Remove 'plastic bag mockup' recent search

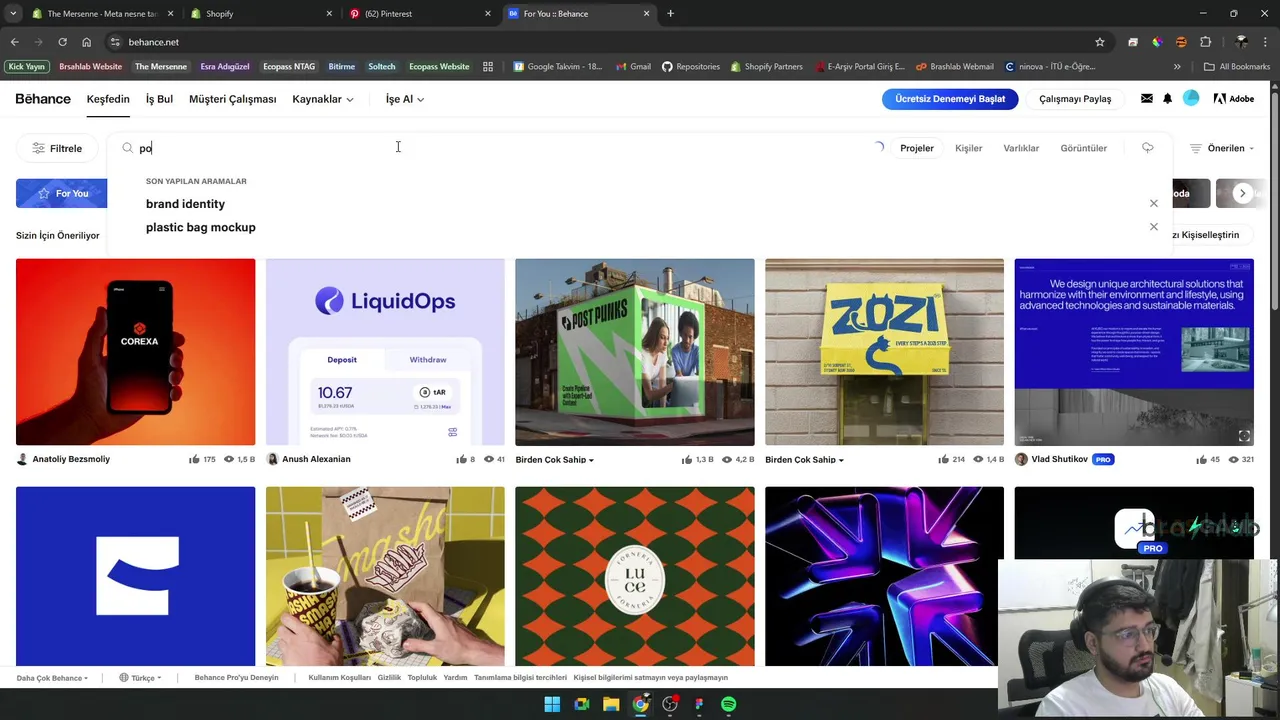pos(1154,227)
